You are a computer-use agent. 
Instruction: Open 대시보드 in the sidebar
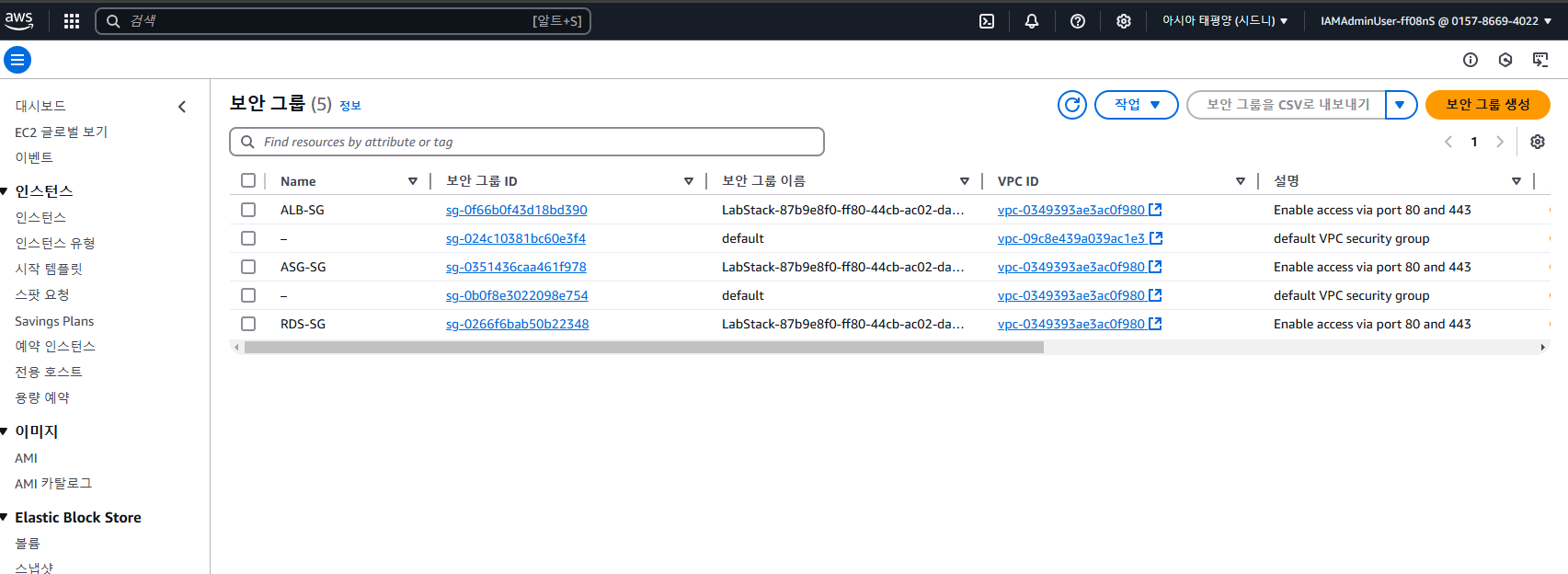pos(40,106)
